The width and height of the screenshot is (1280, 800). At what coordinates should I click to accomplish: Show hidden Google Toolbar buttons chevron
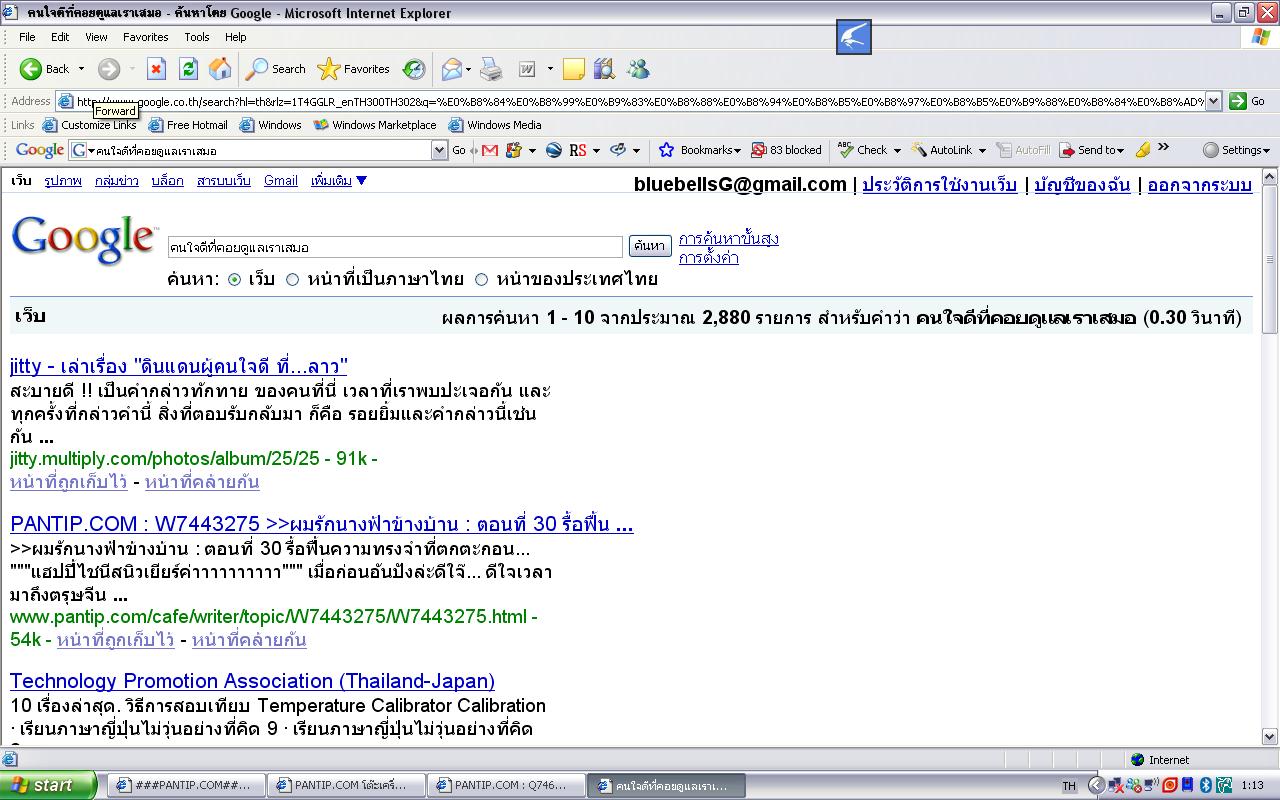[x=1163, y=148]
